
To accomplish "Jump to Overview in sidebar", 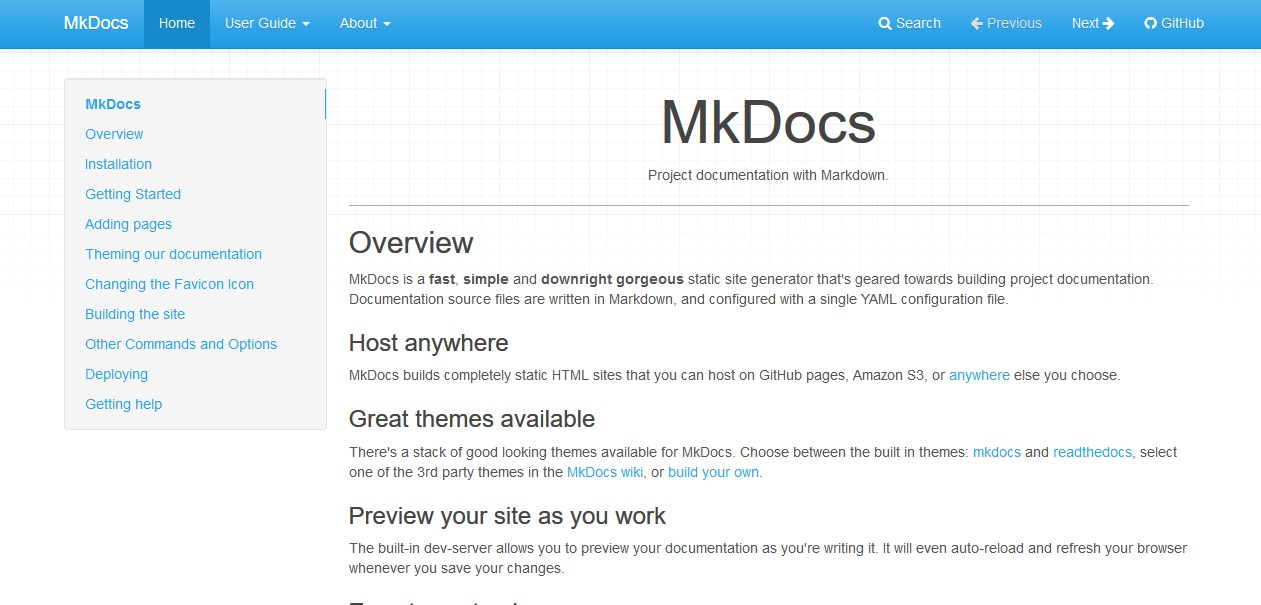I will 114,134.
